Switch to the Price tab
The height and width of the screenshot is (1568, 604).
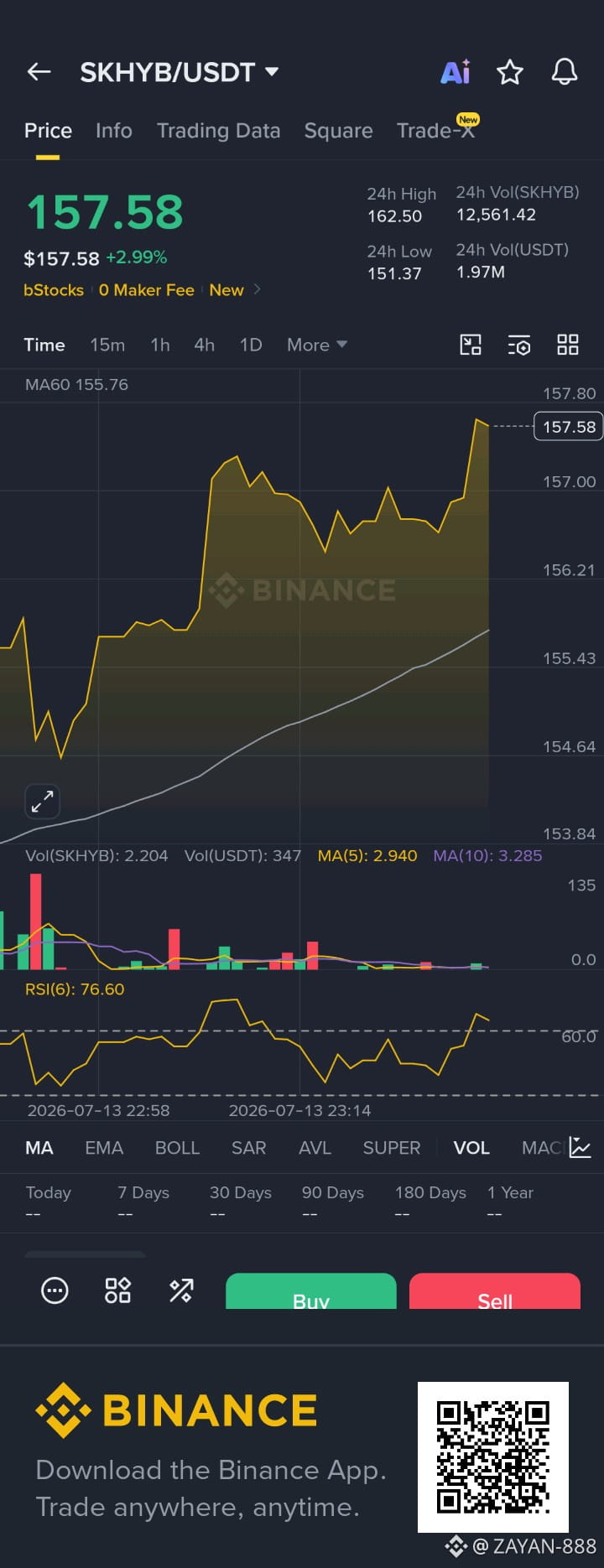[48, 131]
